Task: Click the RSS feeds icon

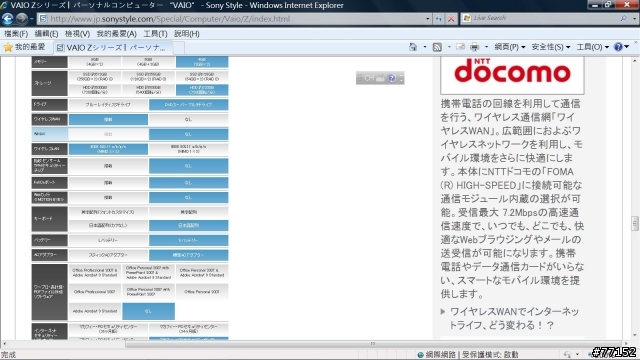Action: (437, 47)
